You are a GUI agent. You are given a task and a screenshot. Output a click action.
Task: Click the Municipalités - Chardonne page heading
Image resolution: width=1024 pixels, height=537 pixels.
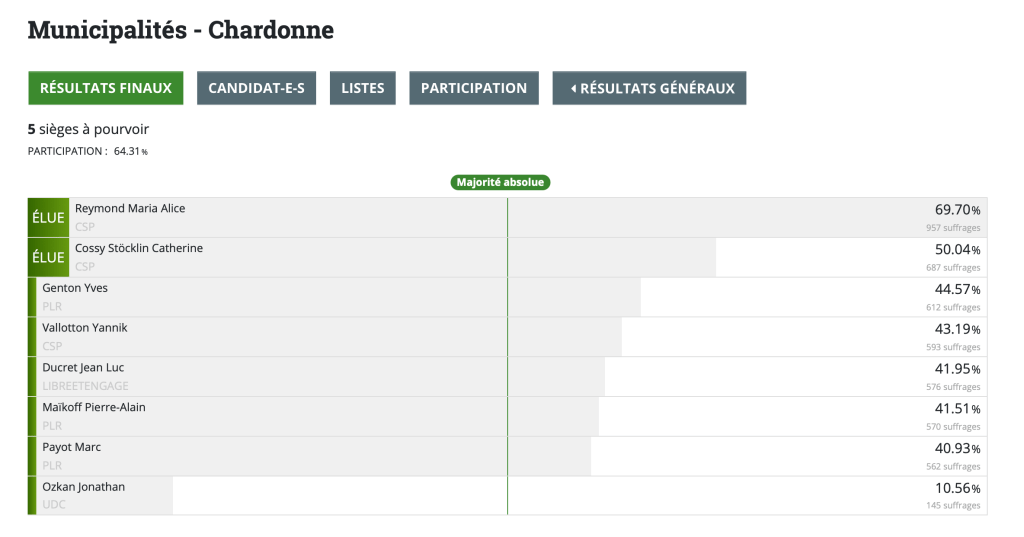coord(181,30)
